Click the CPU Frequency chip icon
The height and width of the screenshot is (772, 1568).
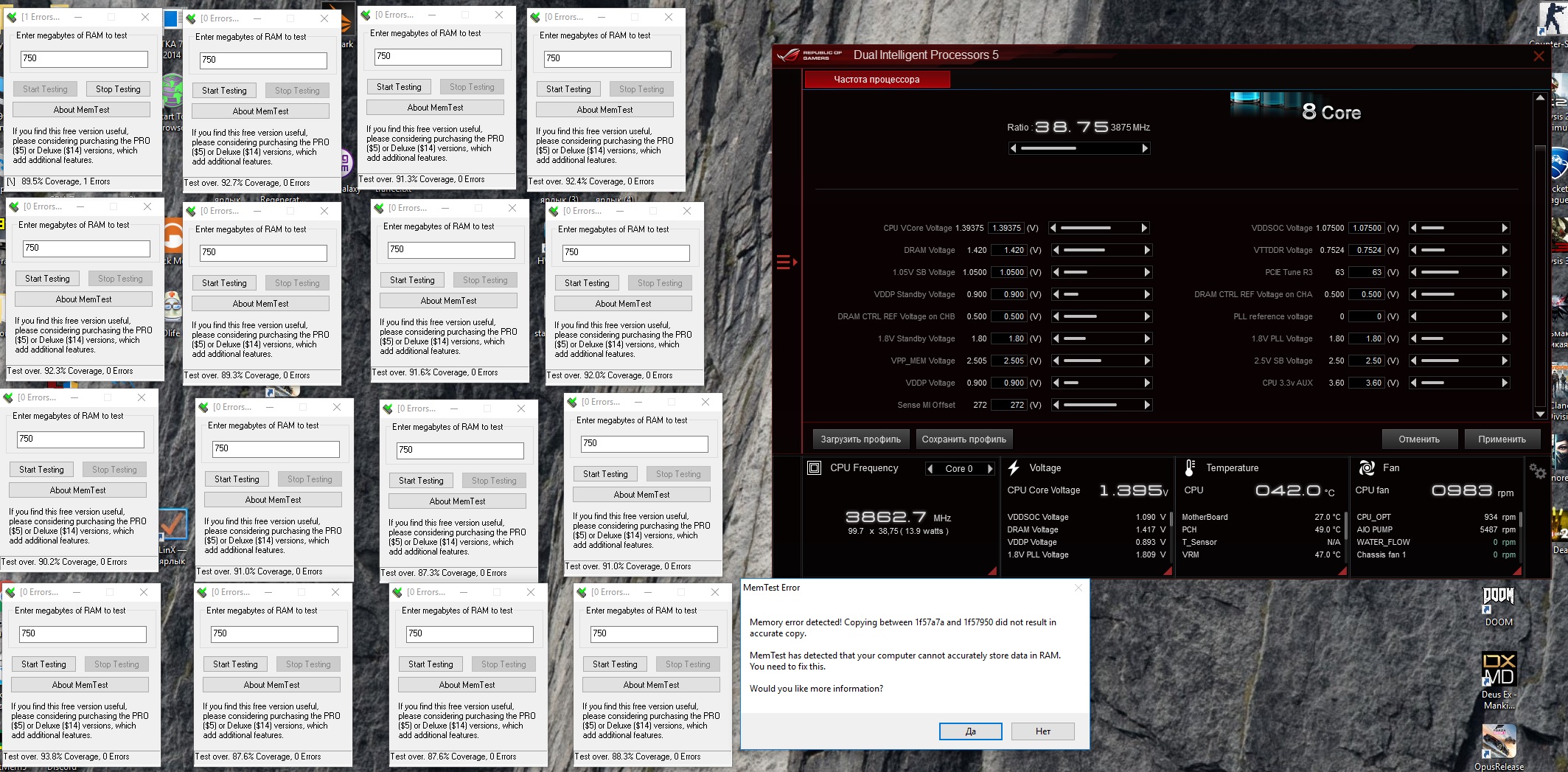(x=814, y=467)
